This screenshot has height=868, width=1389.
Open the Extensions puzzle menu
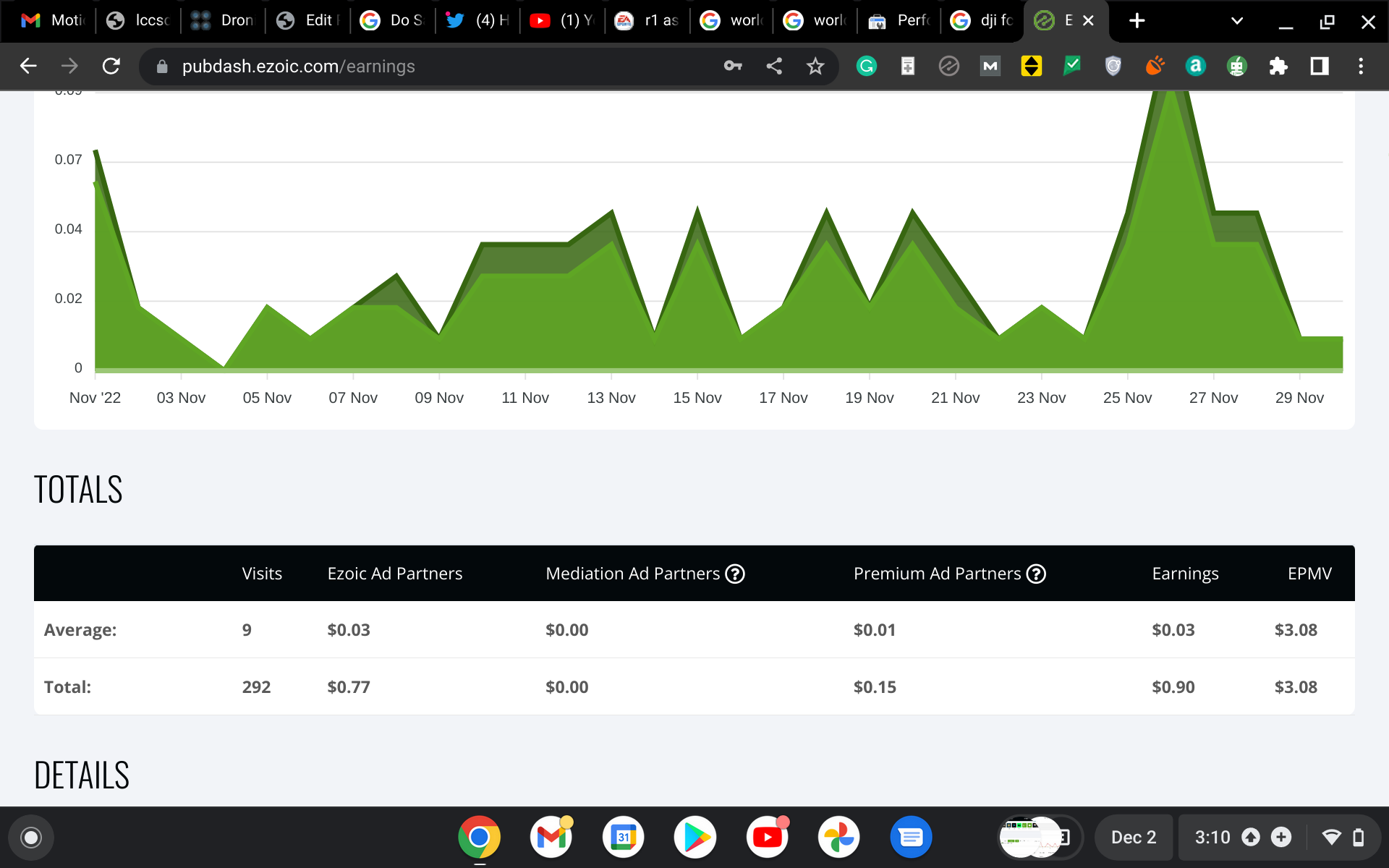point(1278,67)
